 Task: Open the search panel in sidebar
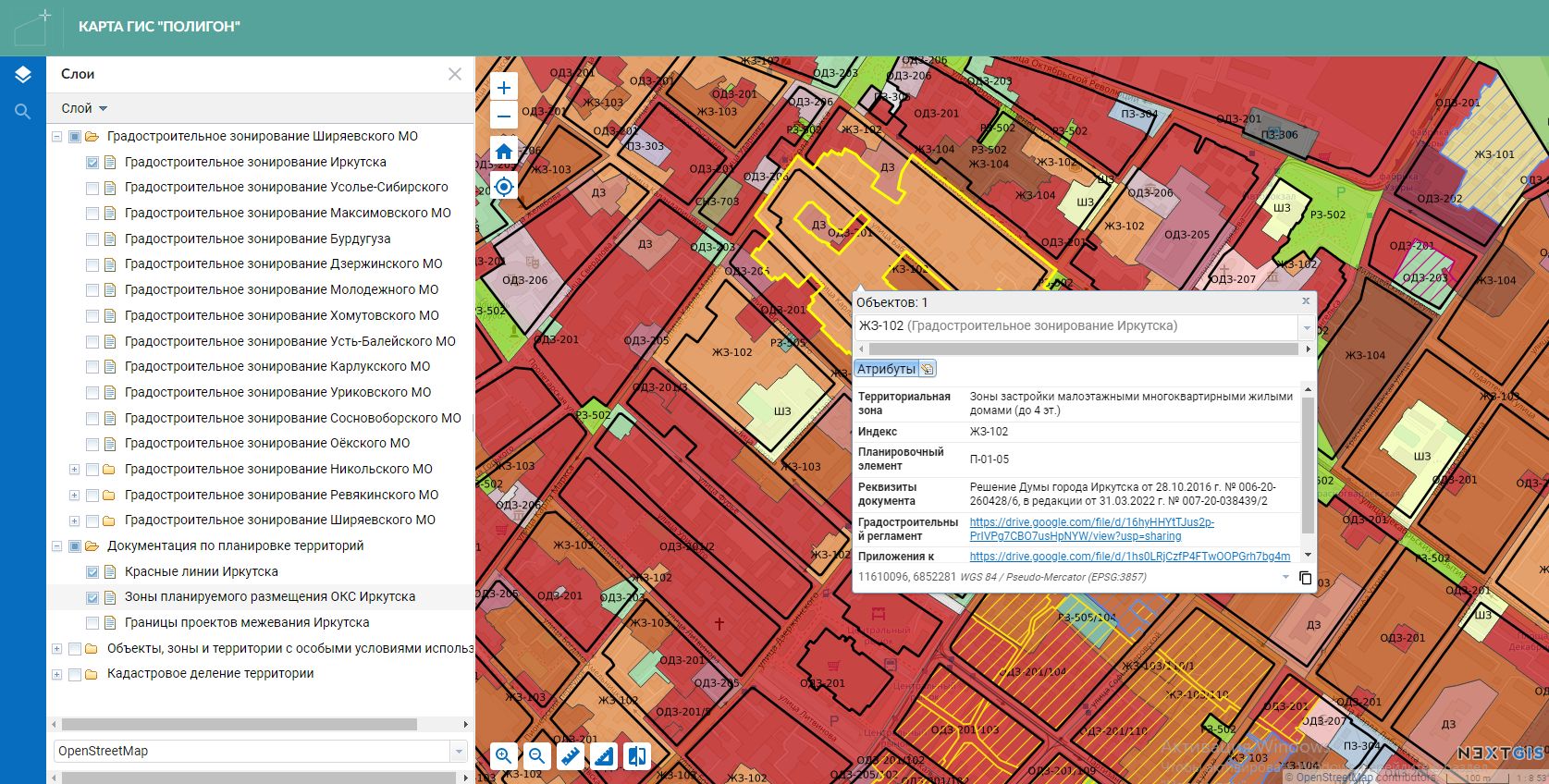[x=23, y=112]
